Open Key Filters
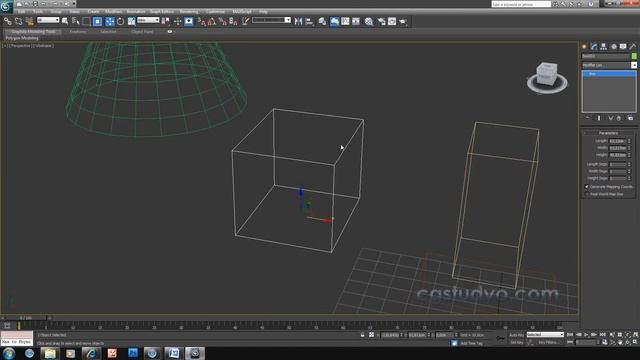 click(x=549, y=342)
